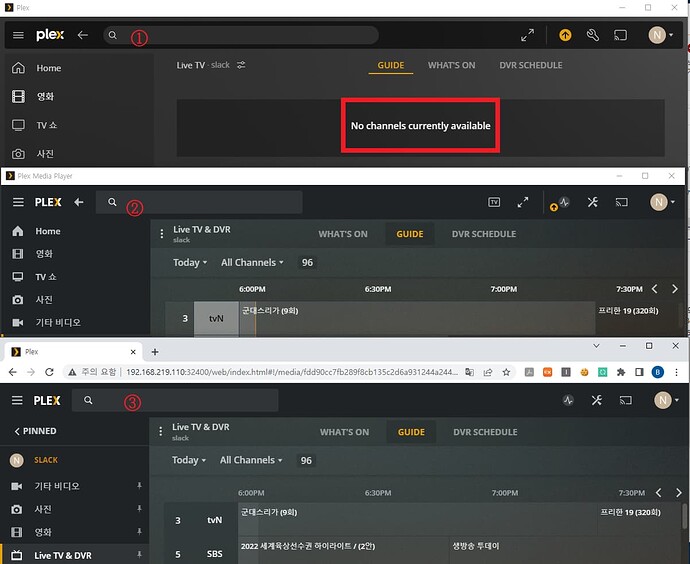Select SBS channel in Plex web guide

click(215, 553)
